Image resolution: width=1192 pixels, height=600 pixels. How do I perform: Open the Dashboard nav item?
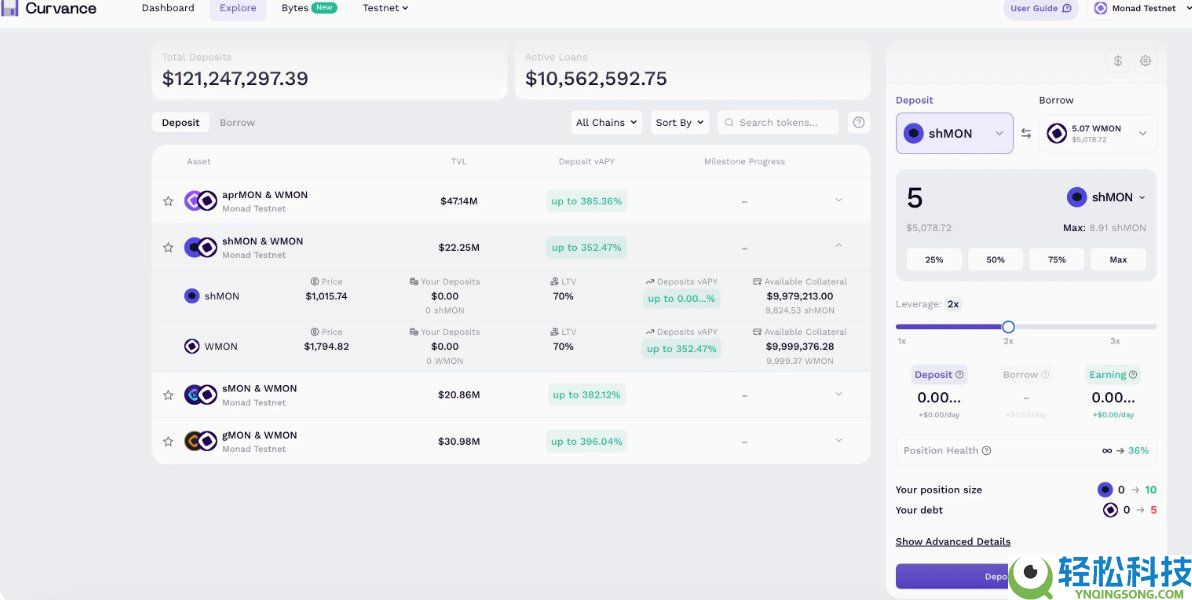point(168,9)
